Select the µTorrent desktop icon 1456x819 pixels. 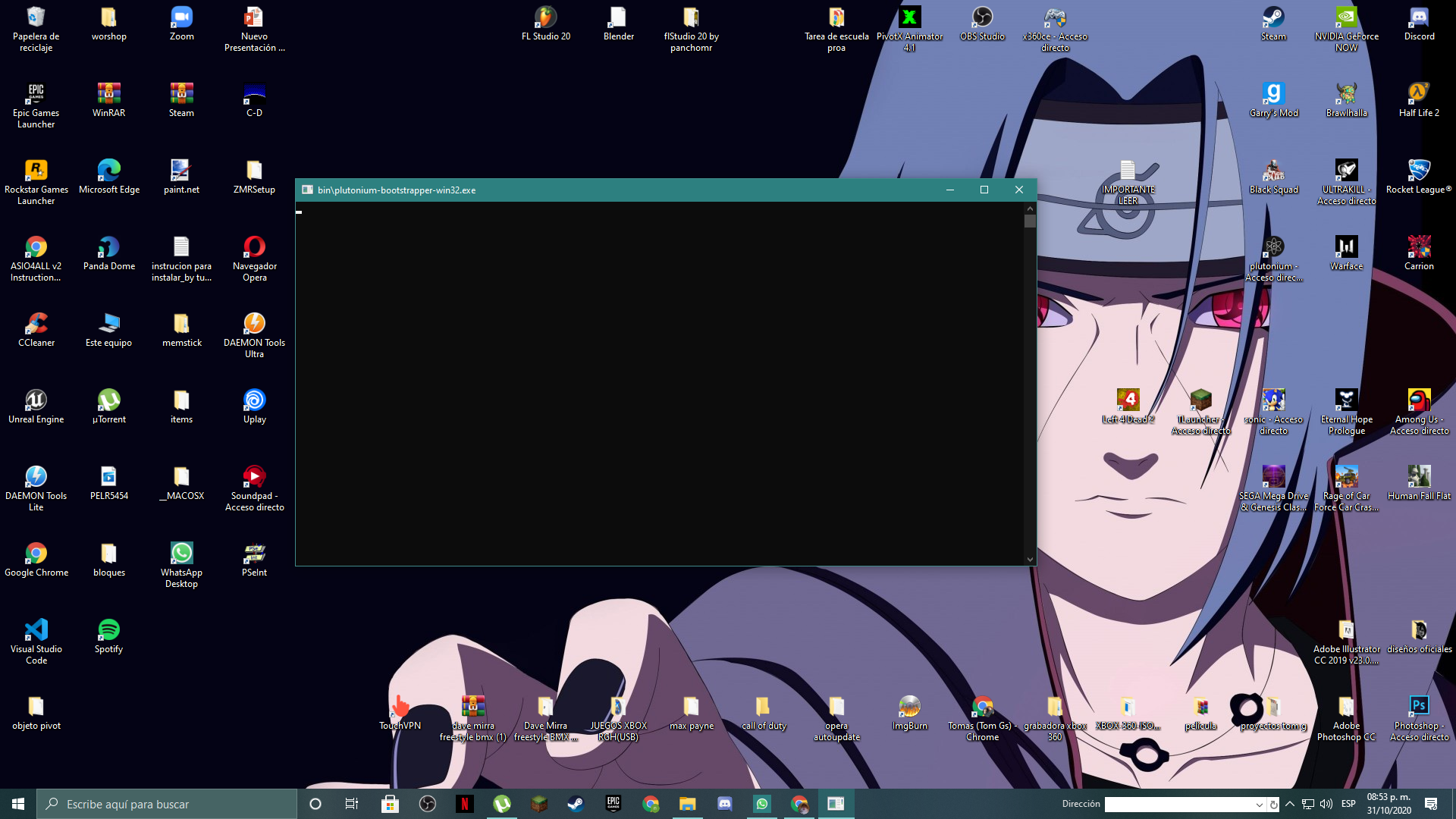[108, 406]
